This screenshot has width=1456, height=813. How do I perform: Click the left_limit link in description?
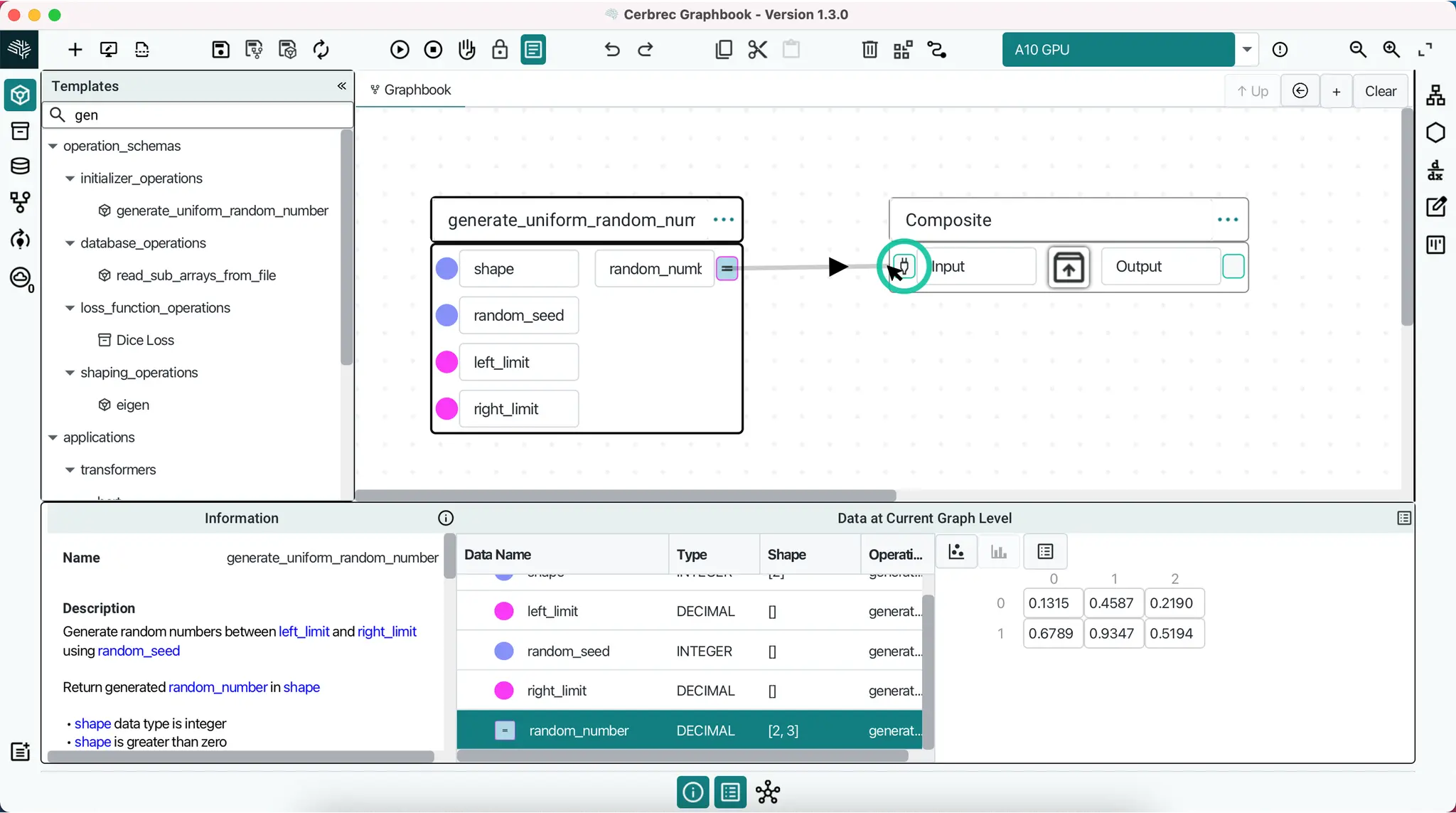coord(304,632)
